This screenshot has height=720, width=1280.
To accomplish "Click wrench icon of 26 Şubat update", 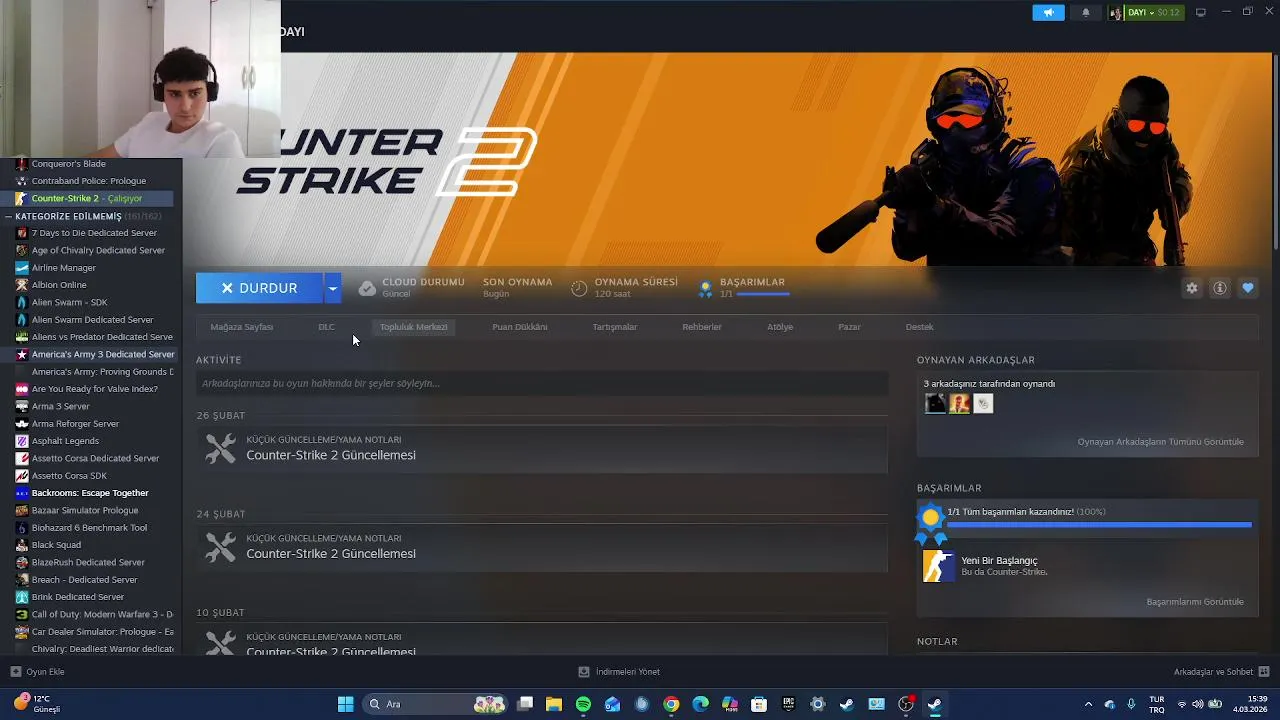I will pyautogui.click(x=221, y=448).
